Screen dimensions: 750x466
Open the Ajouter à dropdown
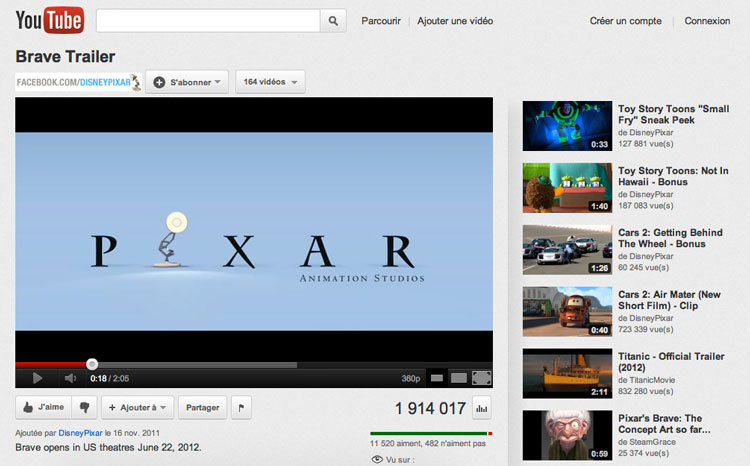click(x=137, y=407)
